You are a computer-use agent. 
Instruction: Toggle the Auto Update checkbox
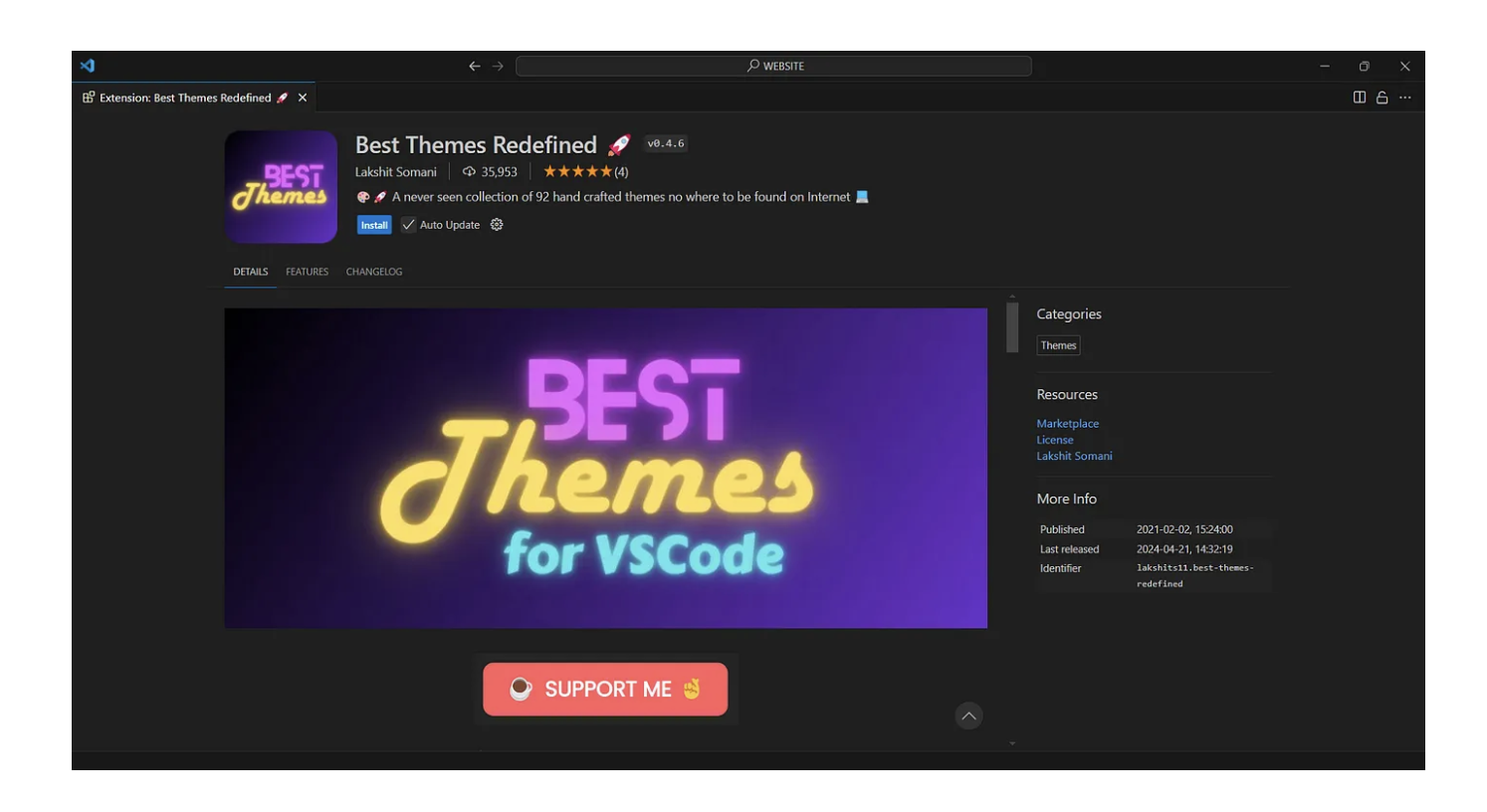(x=408, y=225)
